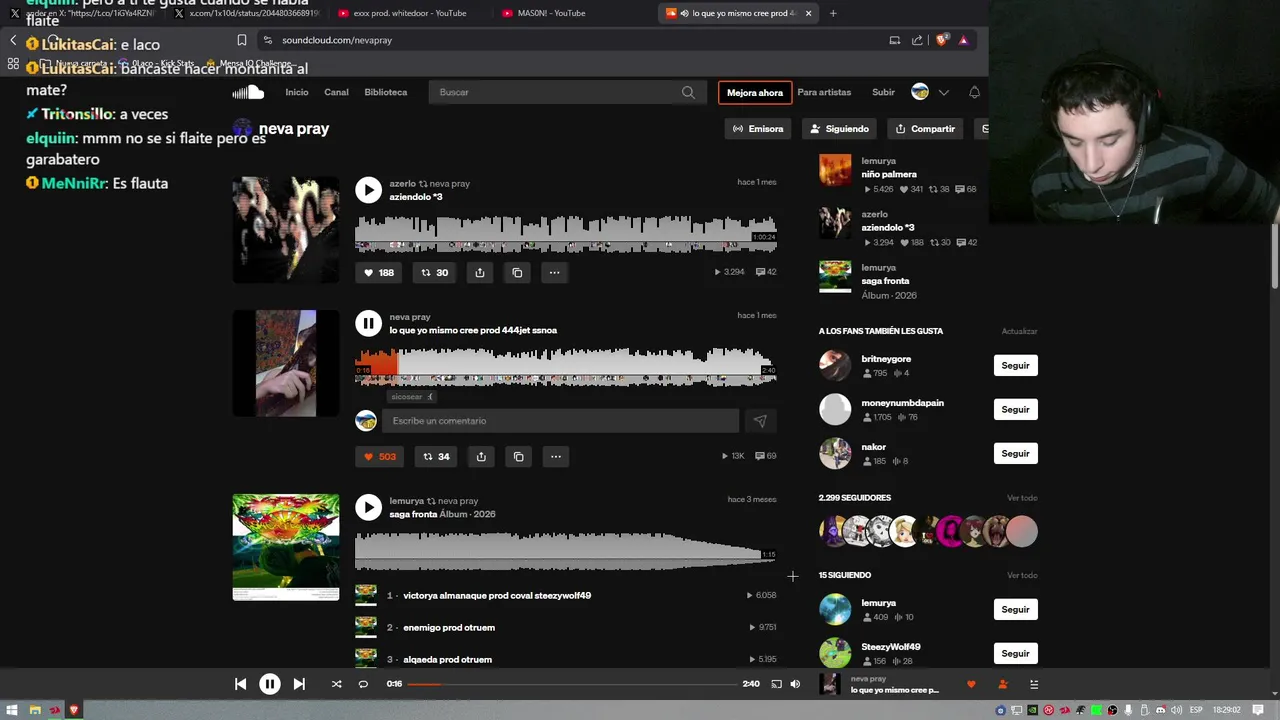
Task: Pause playback in the bottom player bar
Action: (270, 684)
